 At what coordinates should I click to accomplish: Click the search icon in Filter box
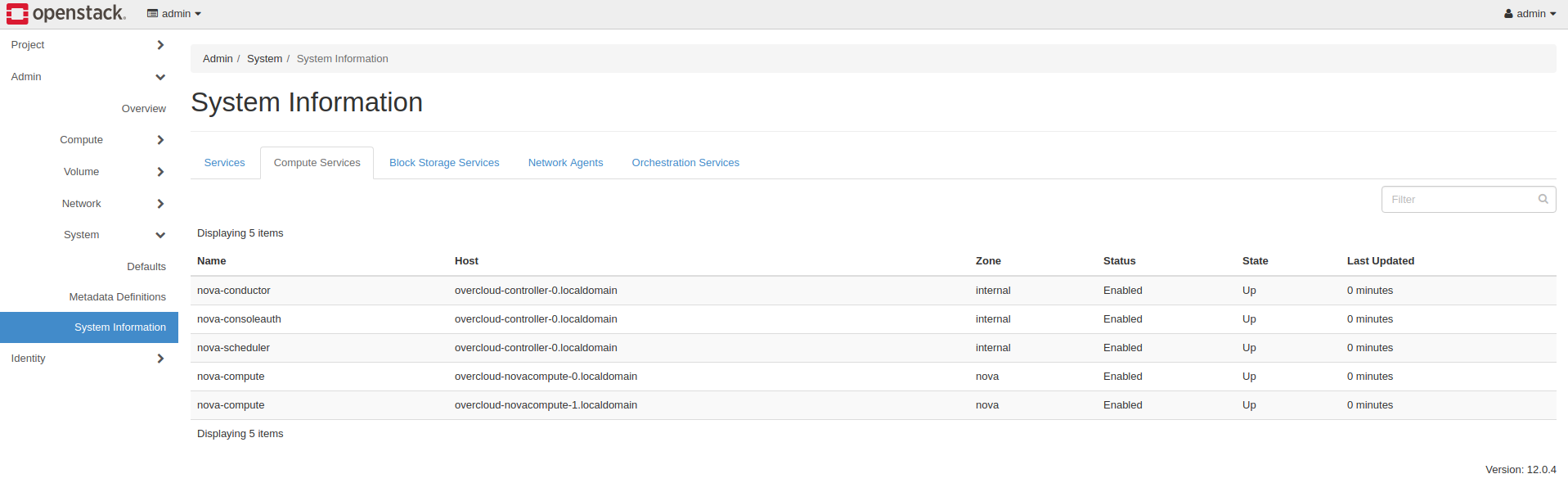1543,199
